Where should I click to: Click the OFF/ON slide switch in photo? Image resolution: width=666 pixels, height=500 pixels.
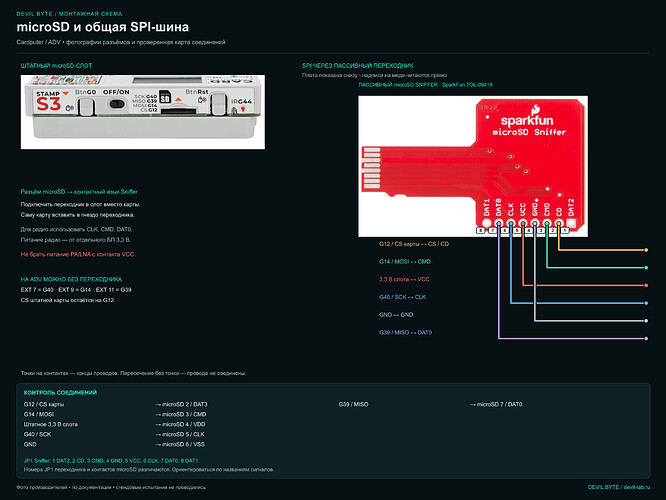[117, 104]
